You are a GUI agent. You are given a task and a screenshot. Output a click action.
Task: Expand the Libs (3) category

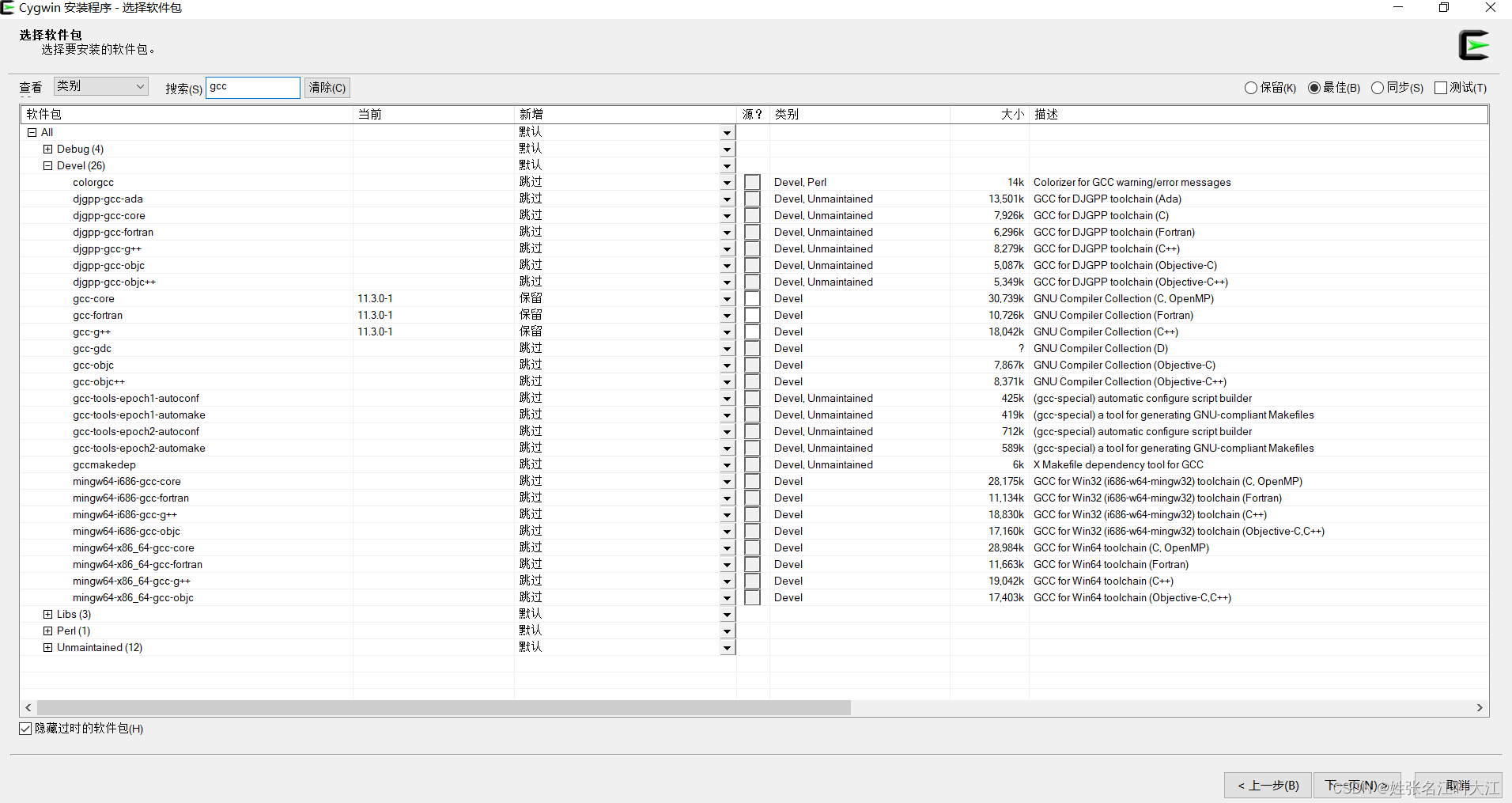point(47,614)
